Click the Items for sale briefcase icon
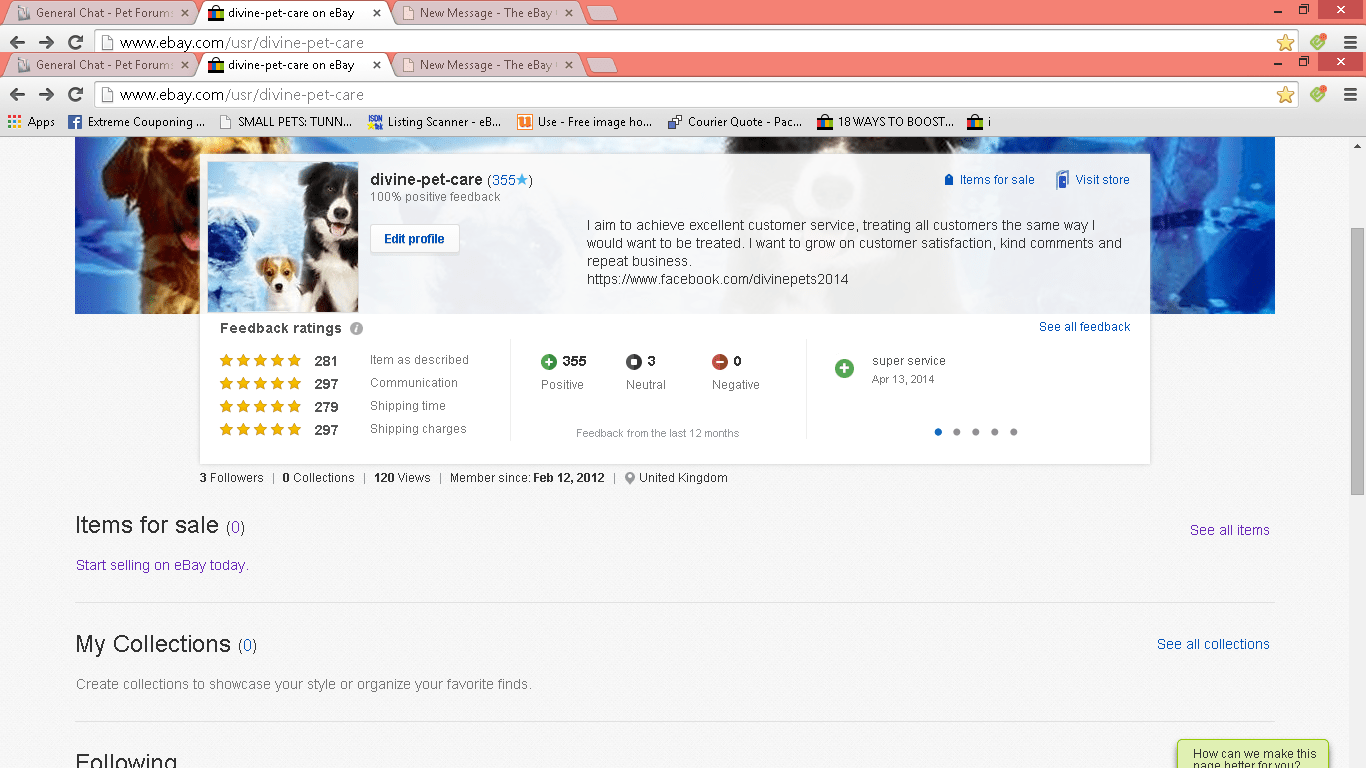 pos(948,179)
